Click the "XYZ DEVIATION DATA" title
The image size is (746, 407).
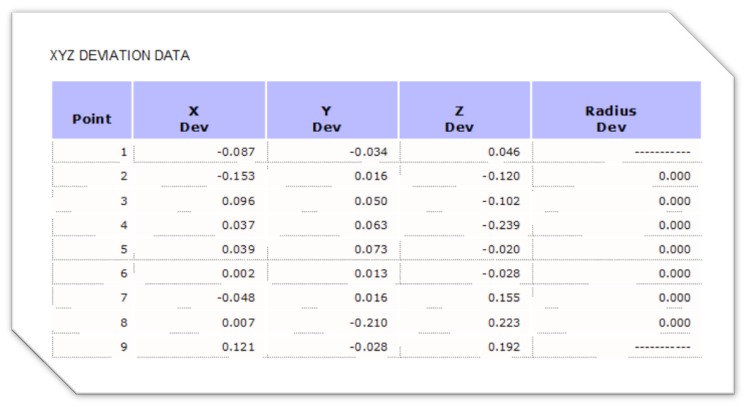[x=120, y=55]
